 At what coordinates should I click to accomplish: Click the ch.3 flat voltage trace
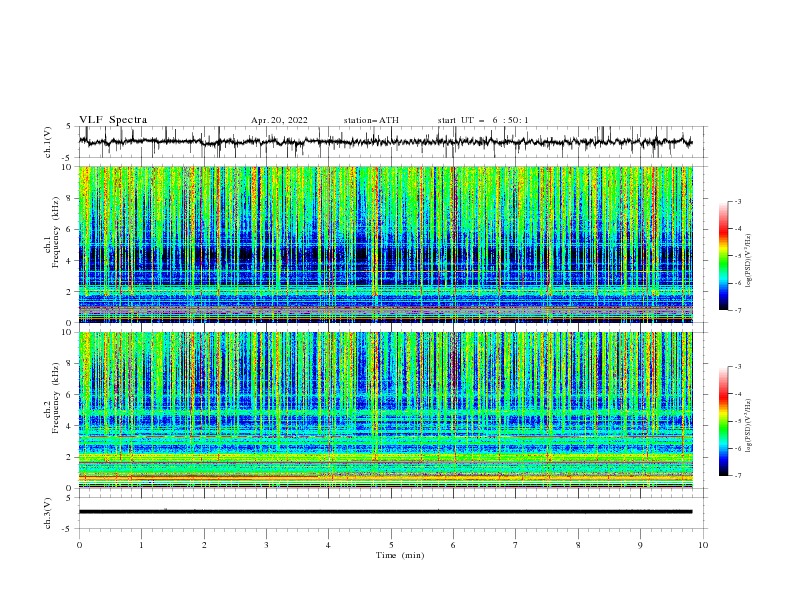click(x=385, y=512)
